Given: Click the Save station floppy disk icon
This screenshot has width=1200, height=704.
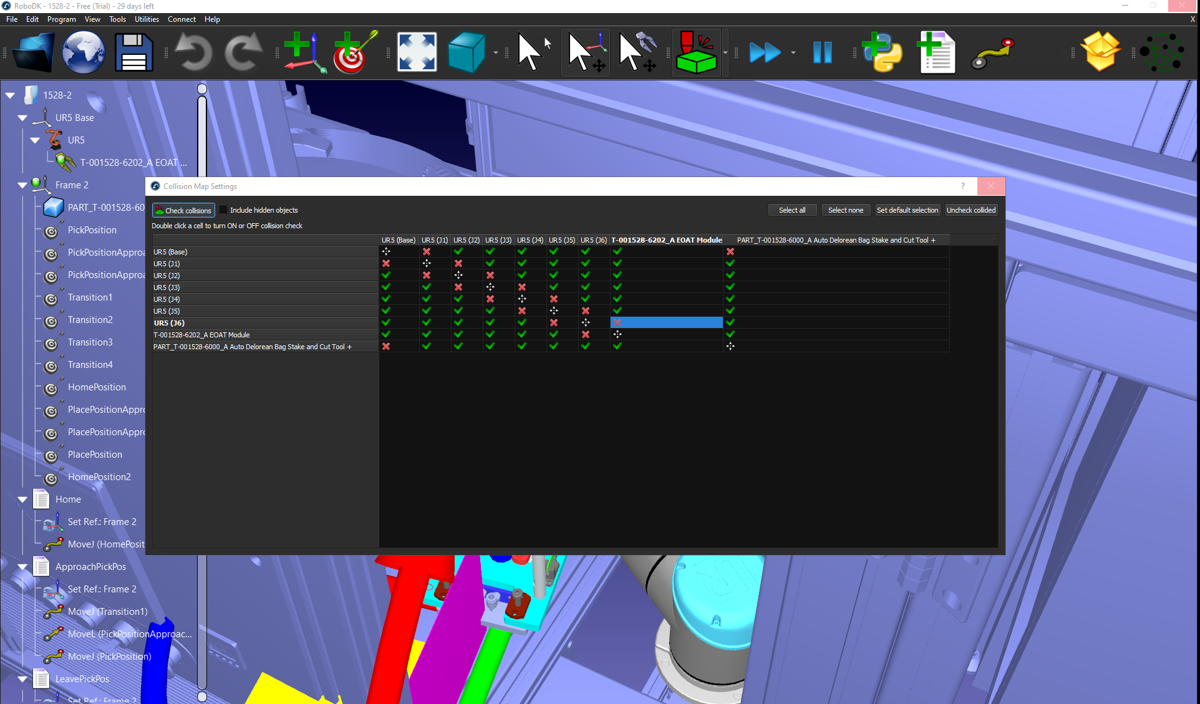Looking at the screenshot, I should (134, 52).
